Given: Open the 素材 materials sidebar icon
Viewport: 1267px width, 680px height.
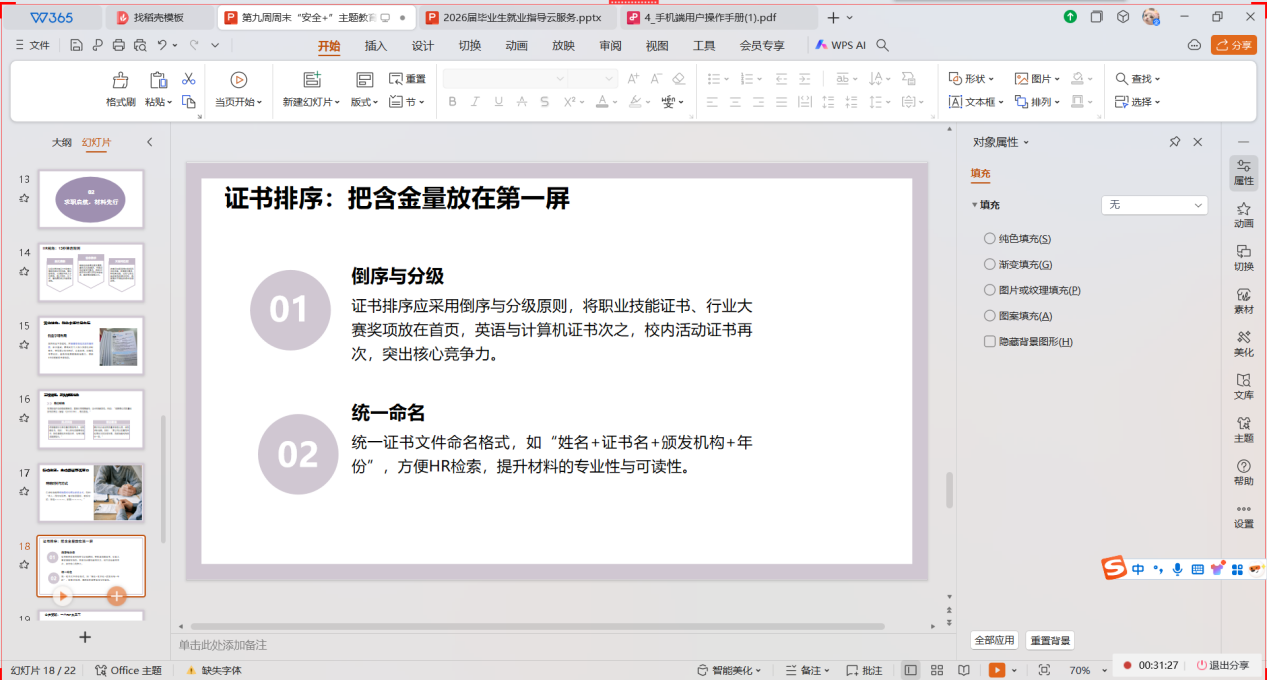Looking at the screenshot, I should [x=1243, y=301].
